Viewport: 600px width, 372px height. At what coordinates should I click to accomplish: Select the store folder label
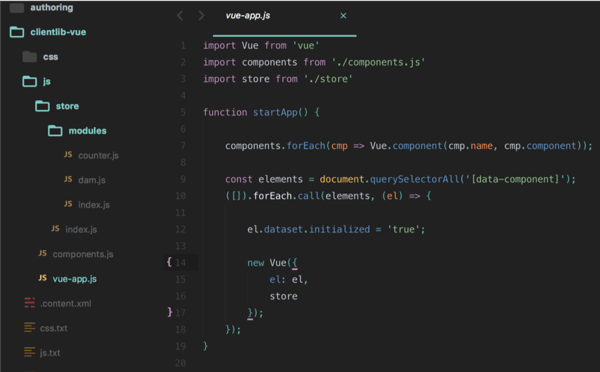[67, 106]
